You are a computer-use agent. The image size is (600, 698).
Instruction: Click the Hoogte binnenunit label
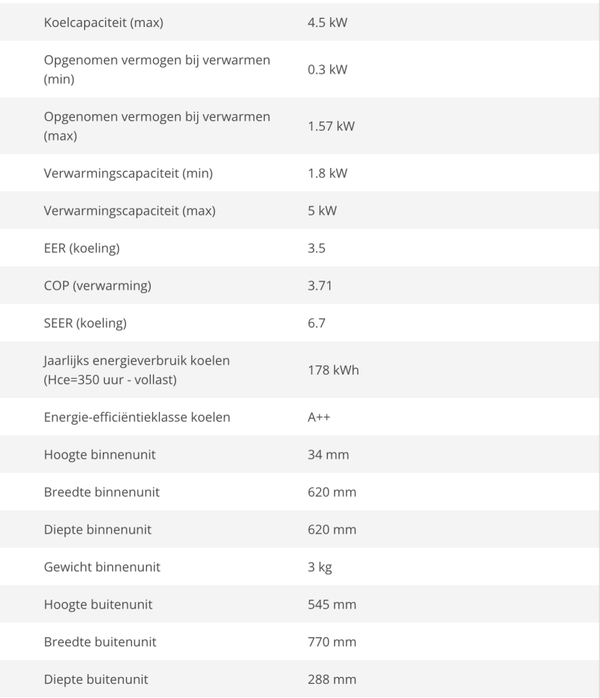pos(100,455)
